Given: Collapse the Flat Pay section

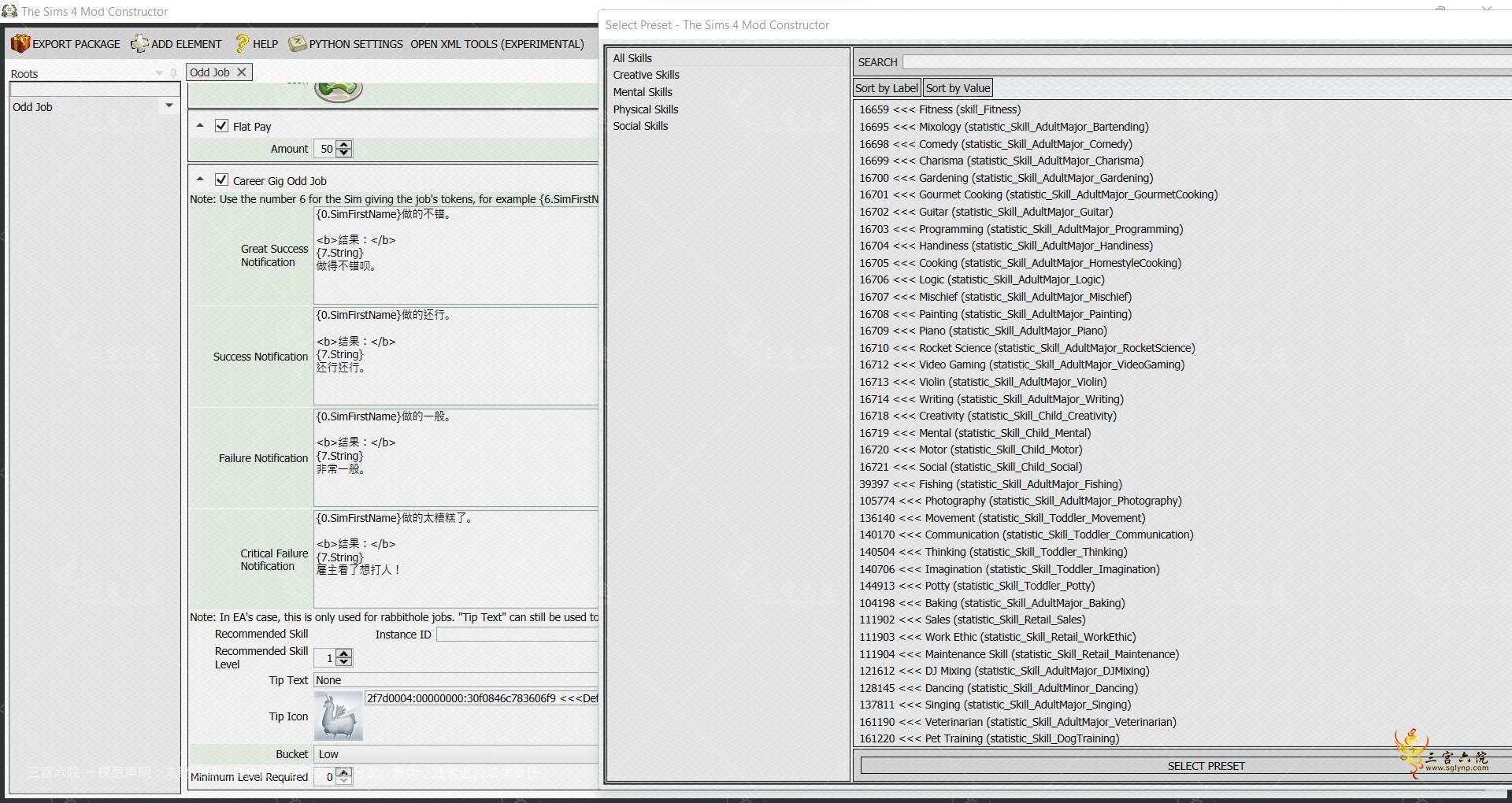Looking at the screenshot, I should pyautogui.click(x=200, y=125).
